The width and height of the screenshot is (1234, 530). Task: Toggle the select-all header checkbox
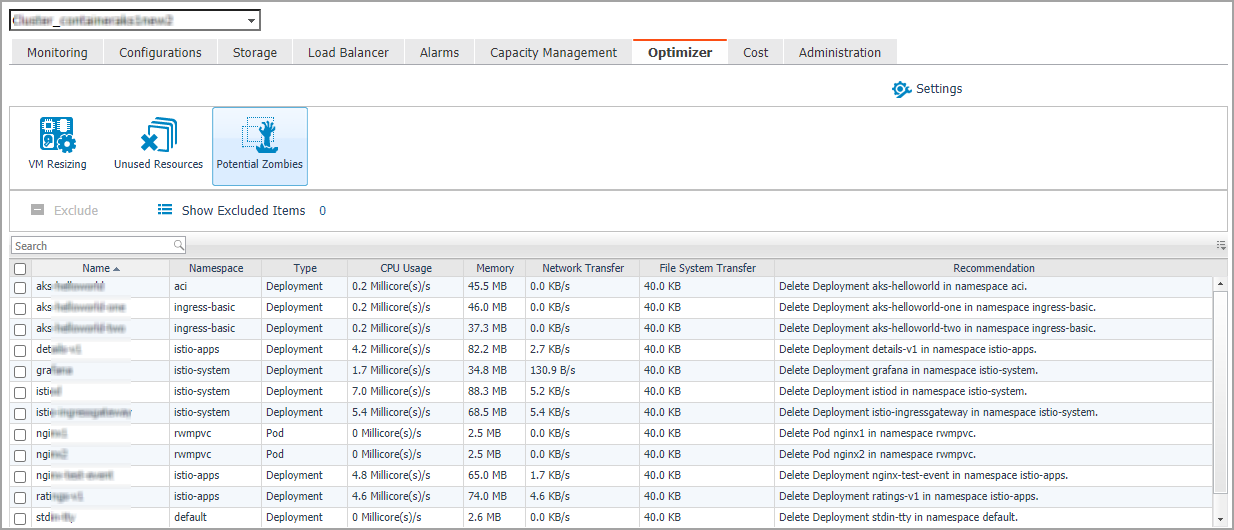tap(20, 269)
